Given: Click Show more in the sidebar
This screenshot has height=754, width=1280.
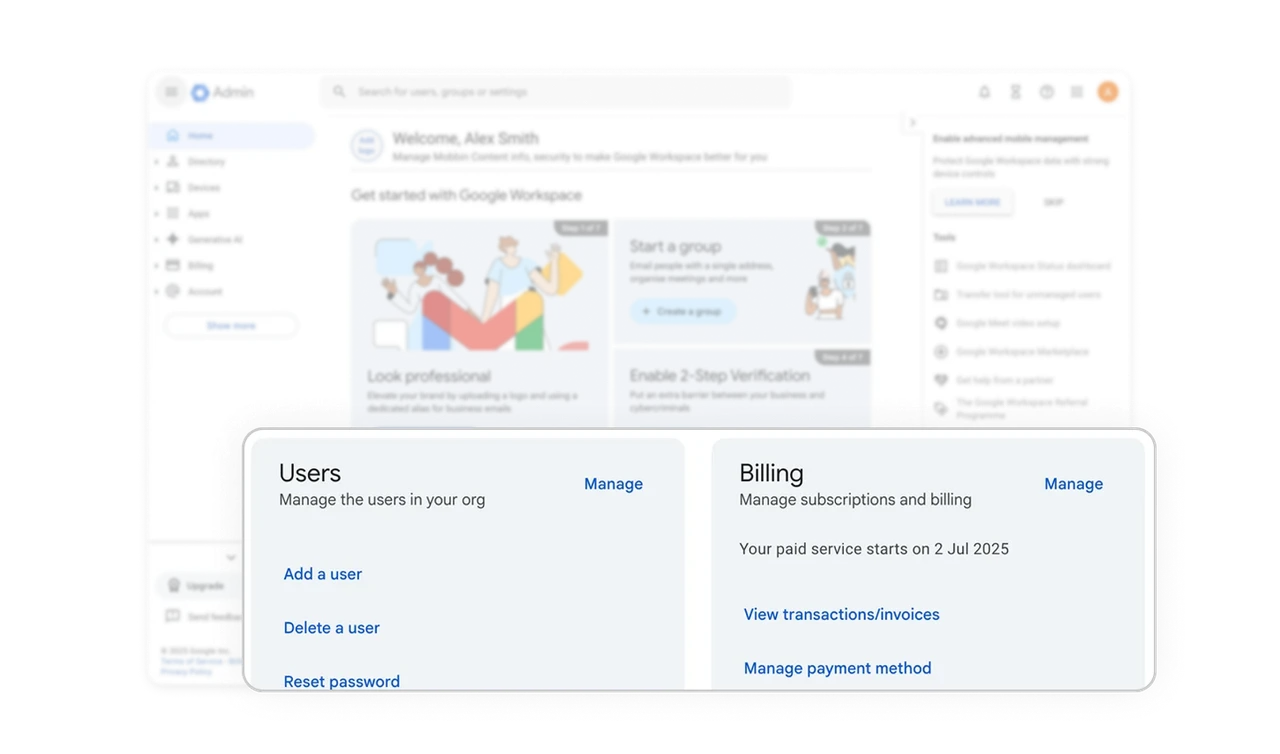Looking at the screenshot, I should click(x=231, y=325).
